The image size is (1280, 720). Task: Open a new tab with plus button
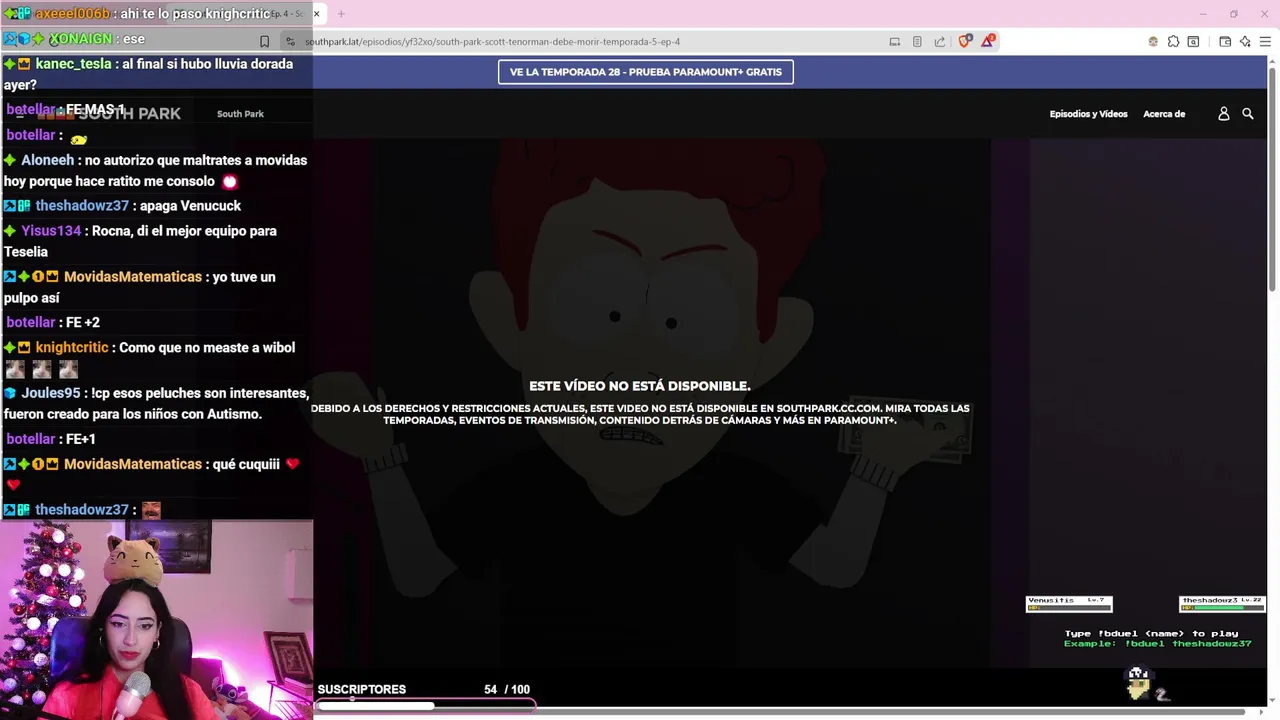[341, 14]
